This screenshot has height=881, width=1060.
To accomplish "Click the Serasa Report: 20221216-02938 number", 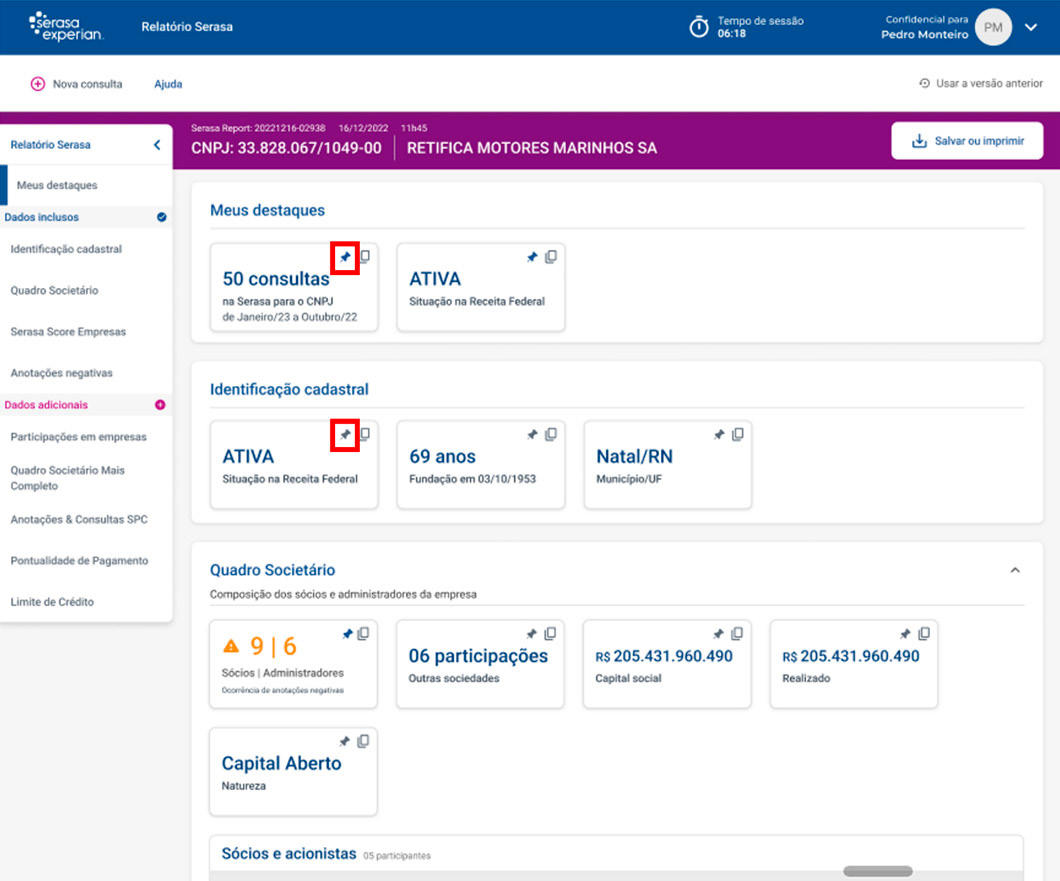I will 258,128.
